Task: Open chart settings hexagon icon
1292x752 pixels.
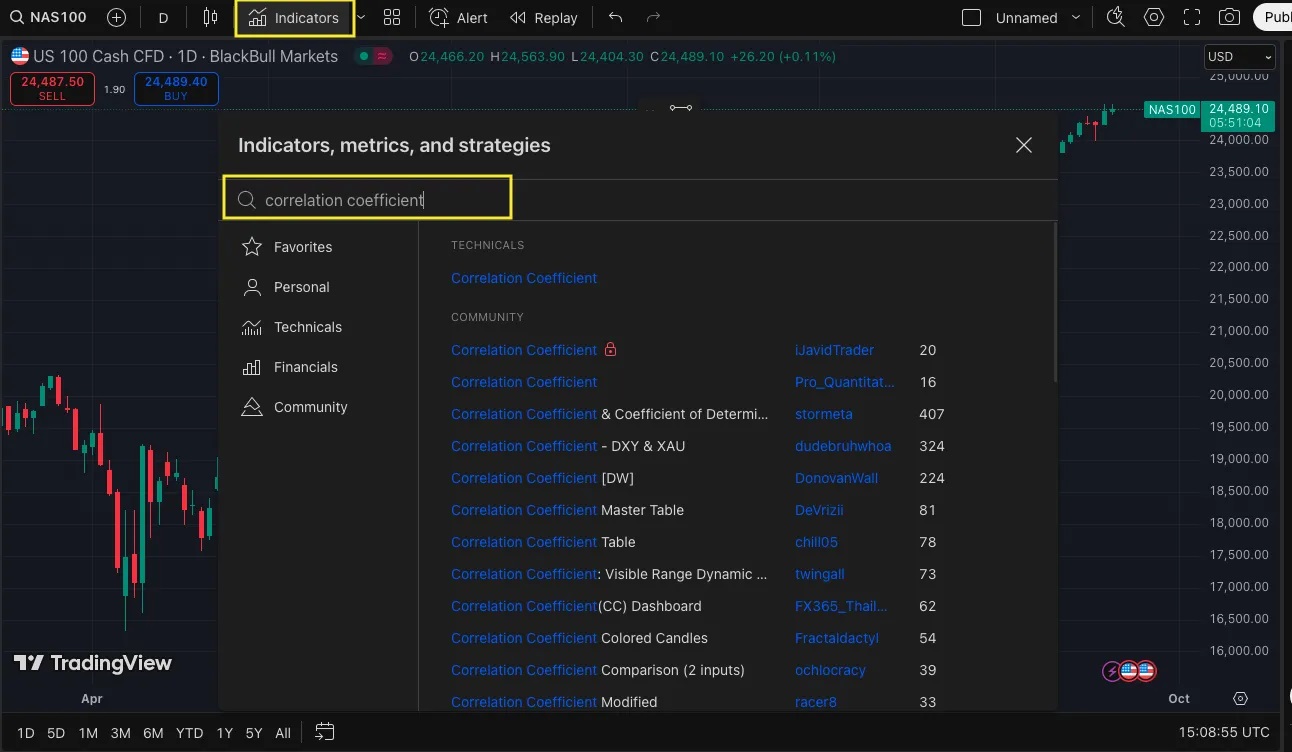Action: click(1154, 17)
